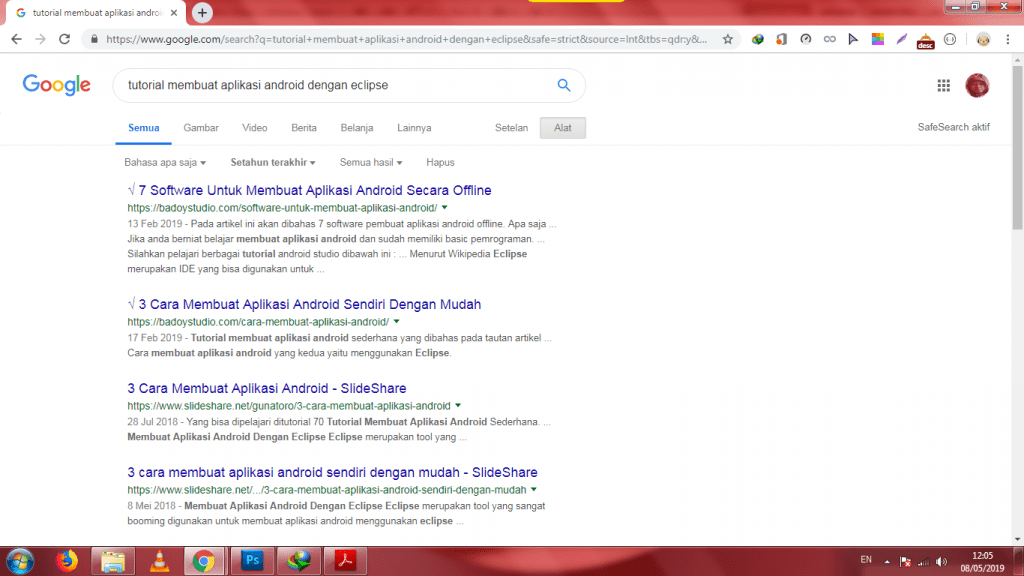Click the page vertical scrollbar

tap(1017, 146)
